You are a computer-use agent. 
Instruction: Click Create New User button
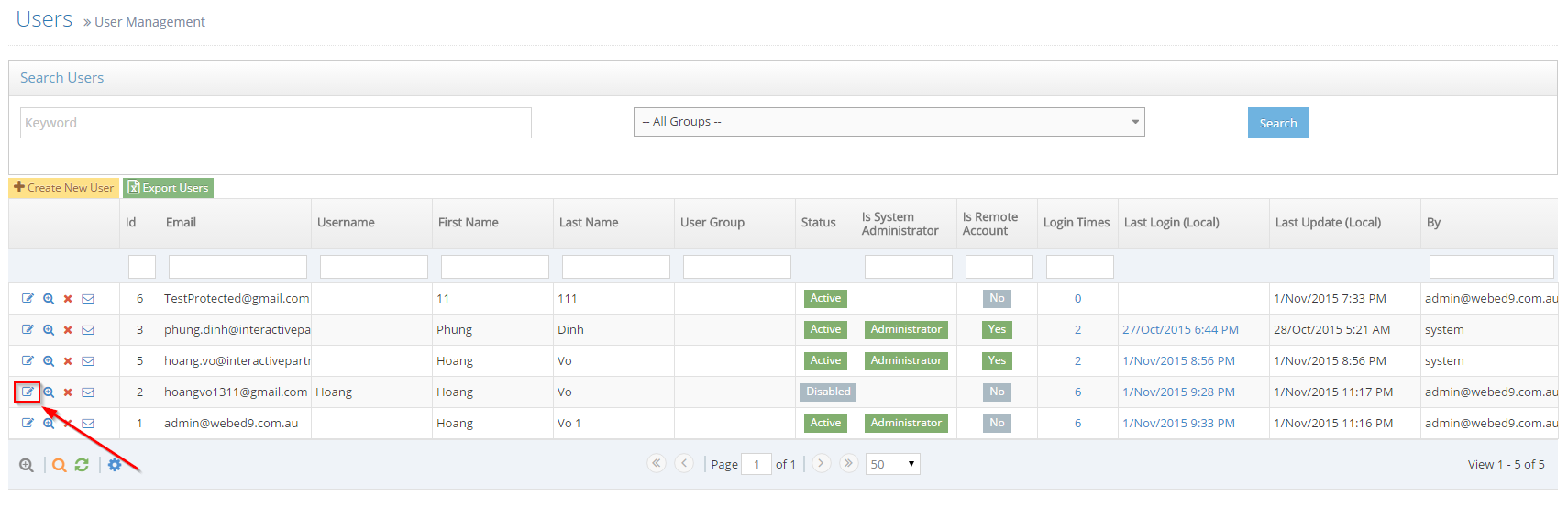click(x=64, y=188)
